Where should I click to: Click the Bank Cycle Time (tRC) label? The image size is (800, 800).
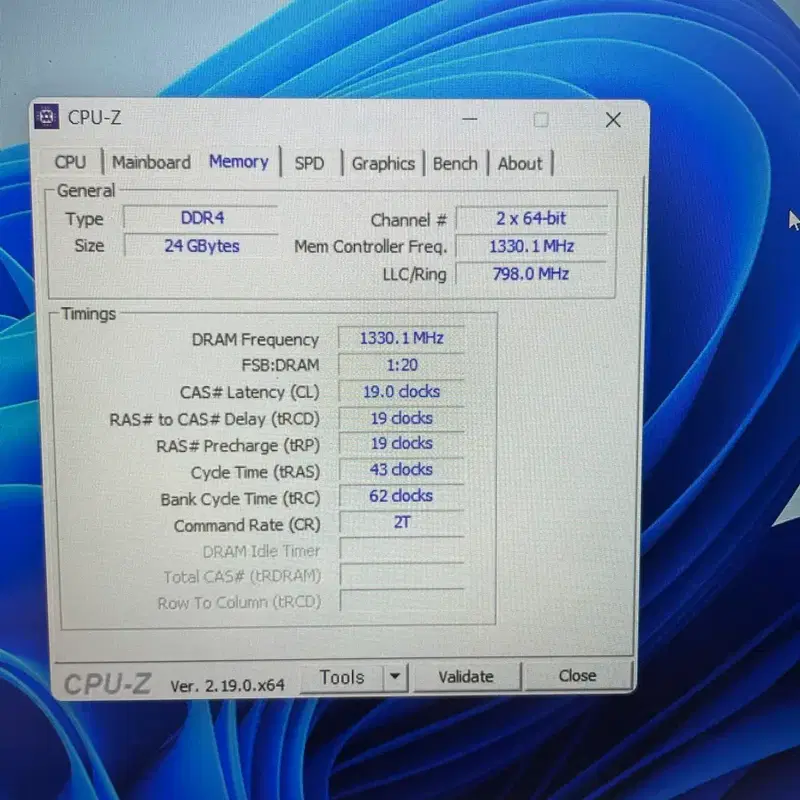(x=240, y=499)
